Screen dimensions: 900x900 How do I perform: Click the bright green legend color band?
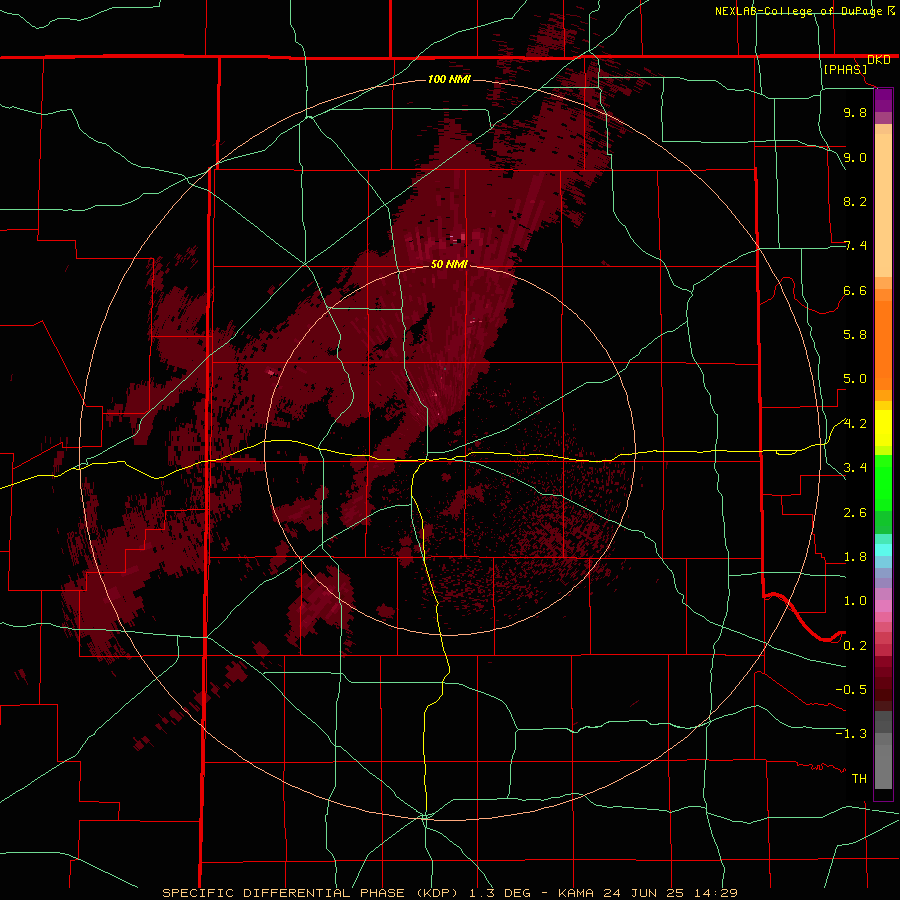[883, 482]
